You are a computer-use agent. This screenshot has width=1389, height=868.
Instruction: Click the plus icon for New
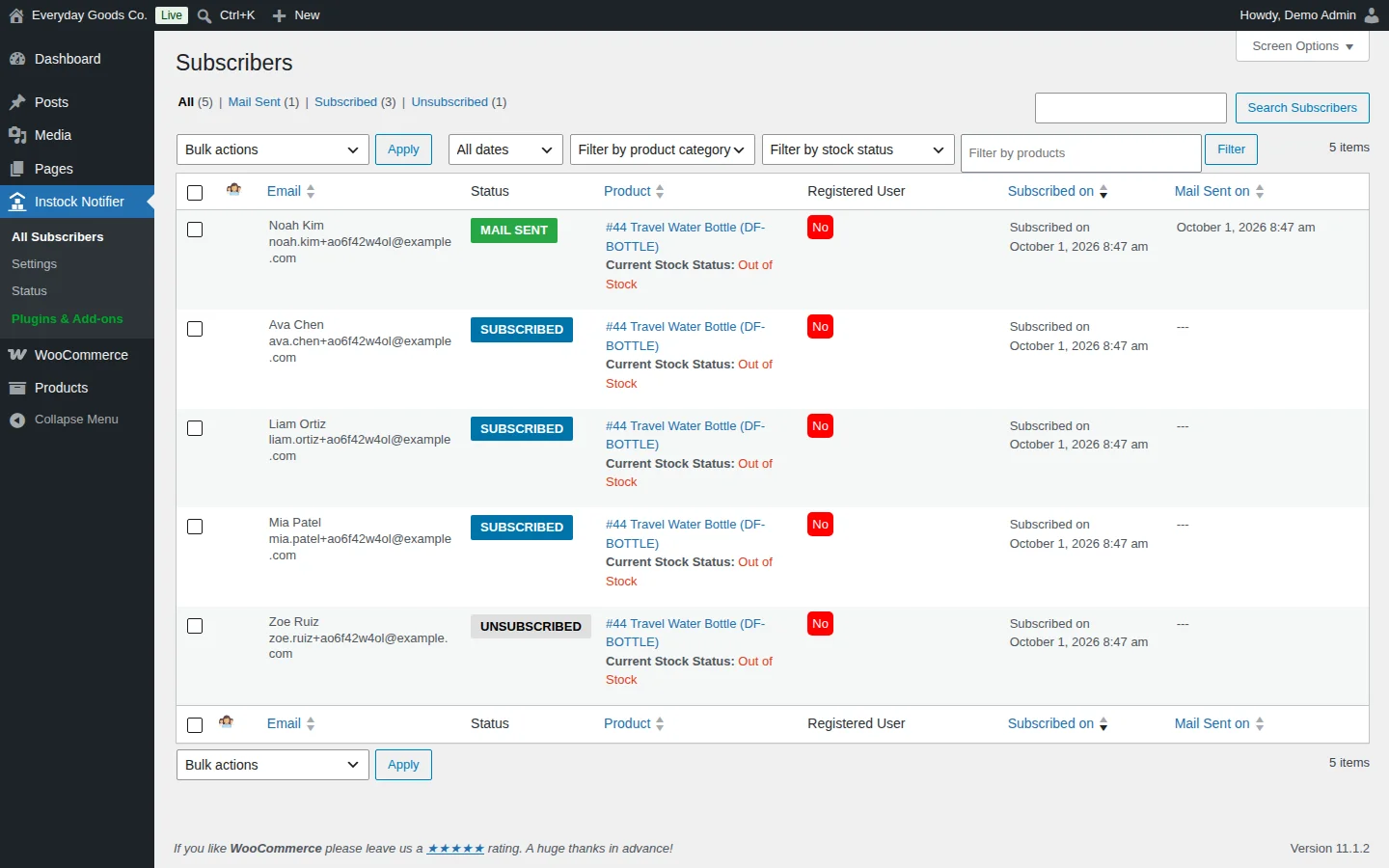tap(280, 15)
